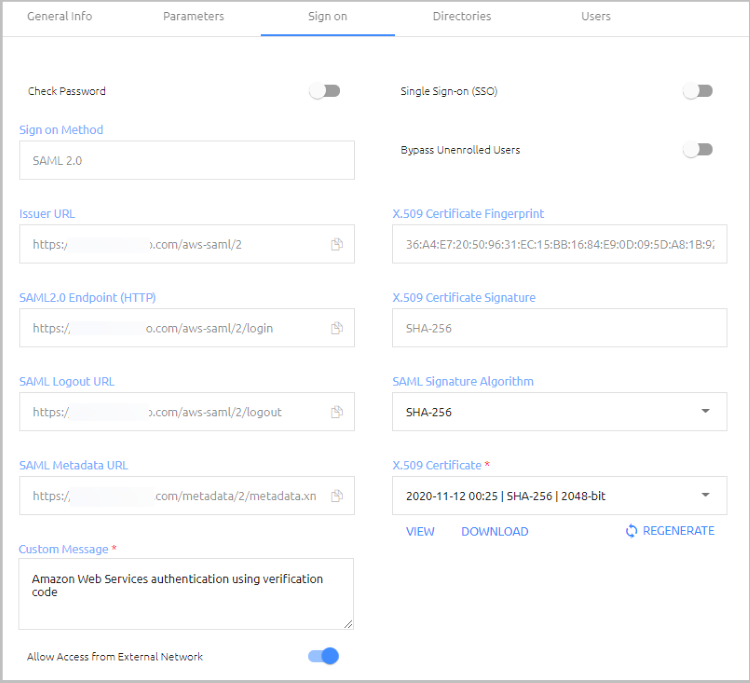
Task: Switch to the General Info tab
Action: click(60, 16)
